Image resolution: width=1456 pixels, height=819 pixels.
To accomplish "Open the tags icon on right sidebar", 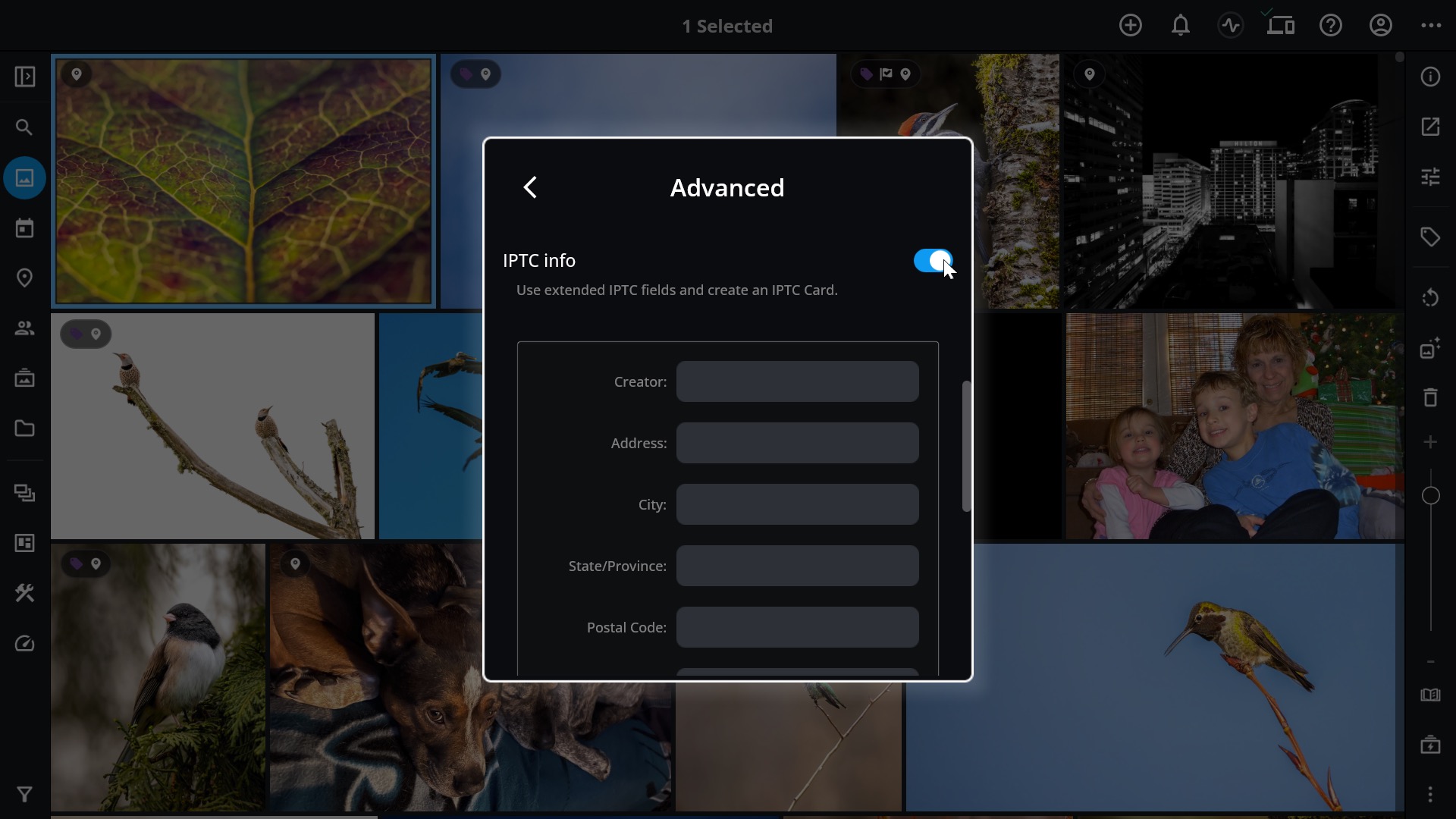I will [x=1430, y=237].
